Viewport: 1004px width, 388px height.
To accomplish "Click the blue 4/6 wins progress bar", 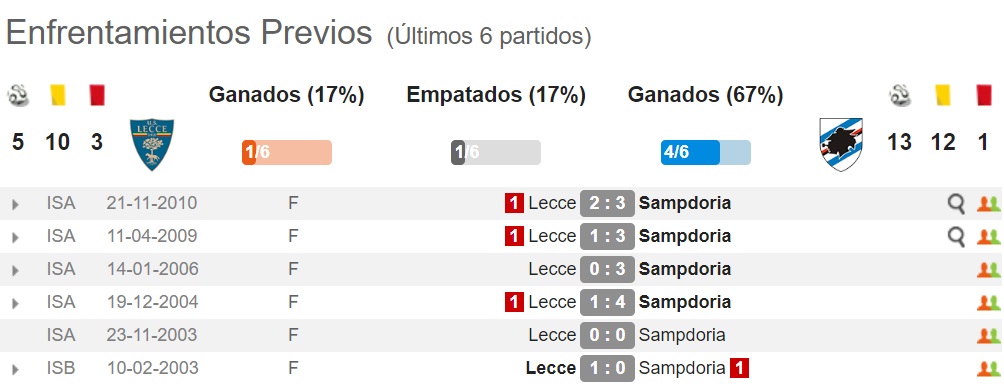I will [706, 152].
